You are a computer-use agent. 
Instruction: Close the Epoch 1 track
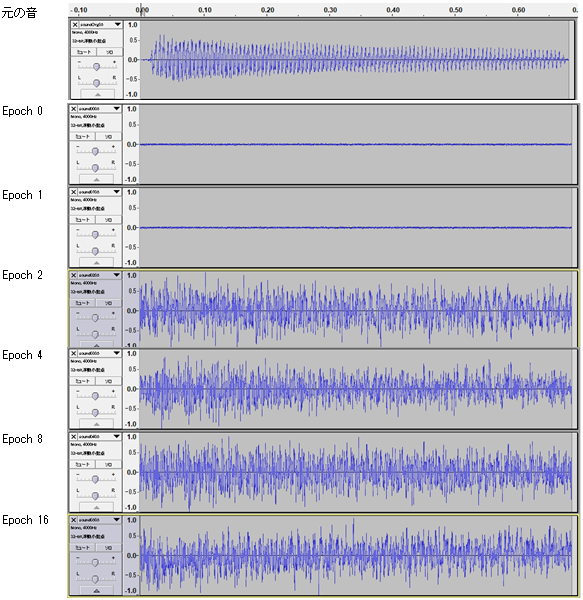click(x=74, y=192)
